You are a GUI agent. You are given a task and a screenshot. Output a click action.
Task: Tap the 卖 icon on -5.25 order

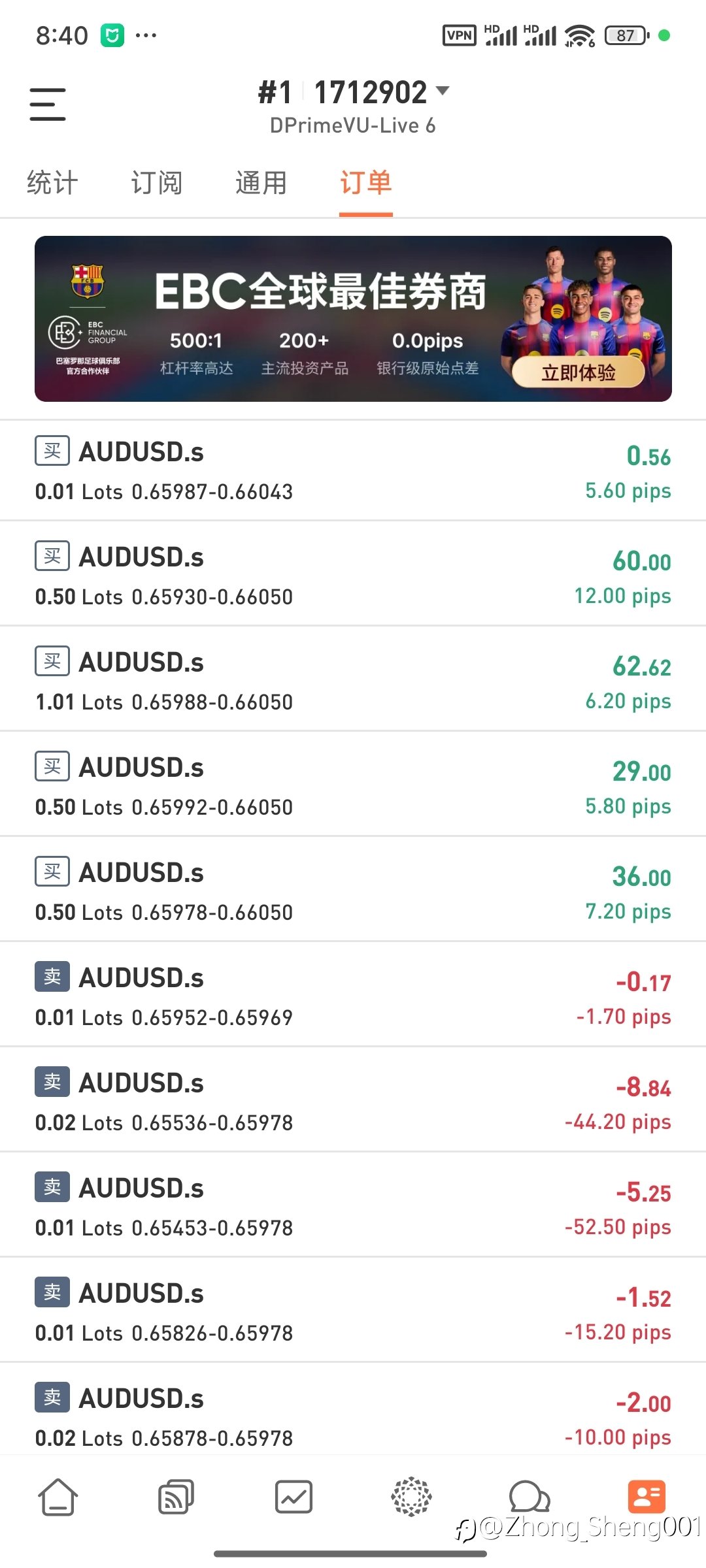tap(52, 1186)
